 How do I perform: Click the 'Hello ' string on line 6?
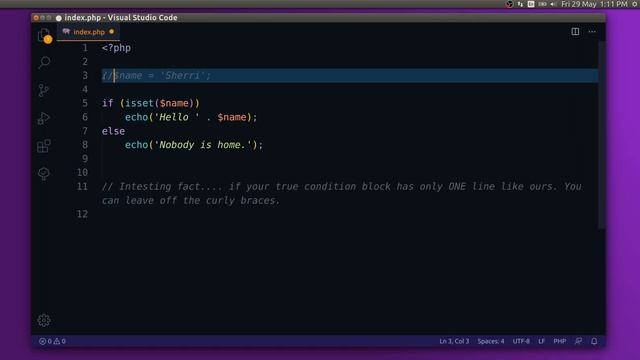tap(177, 117)
